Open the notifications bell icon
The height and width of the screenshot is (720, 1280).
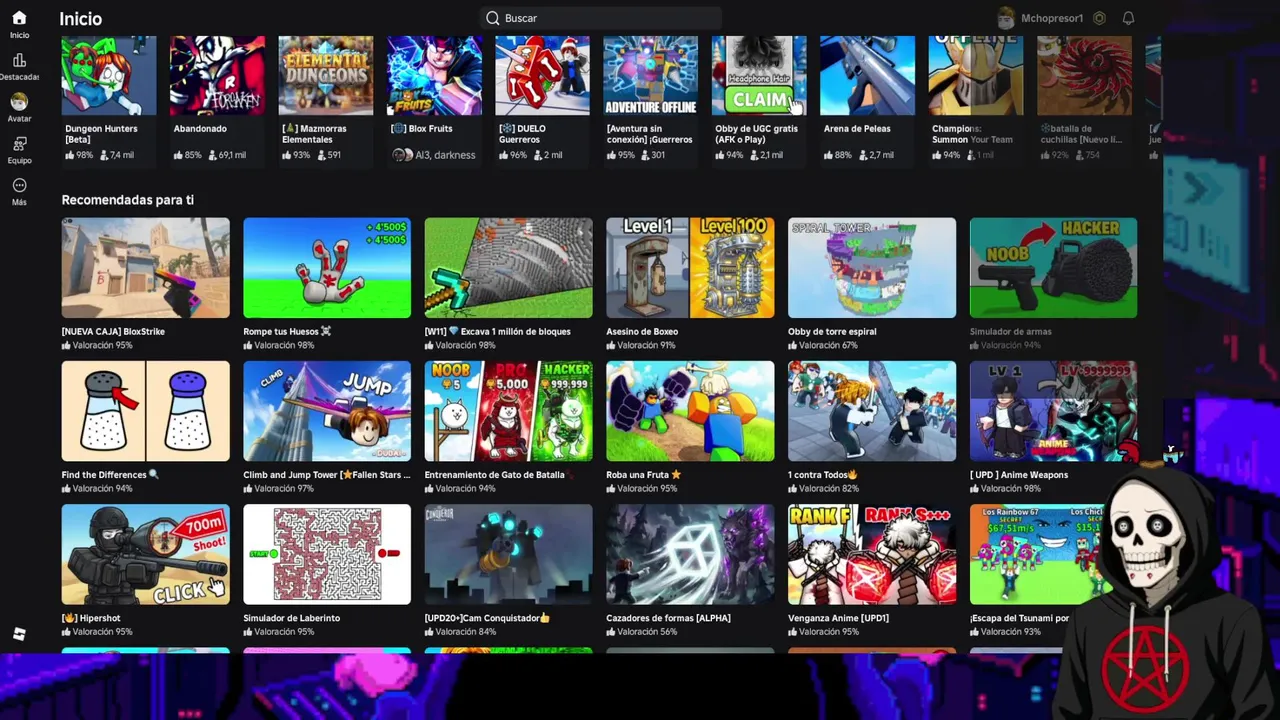click(1128, 18)
